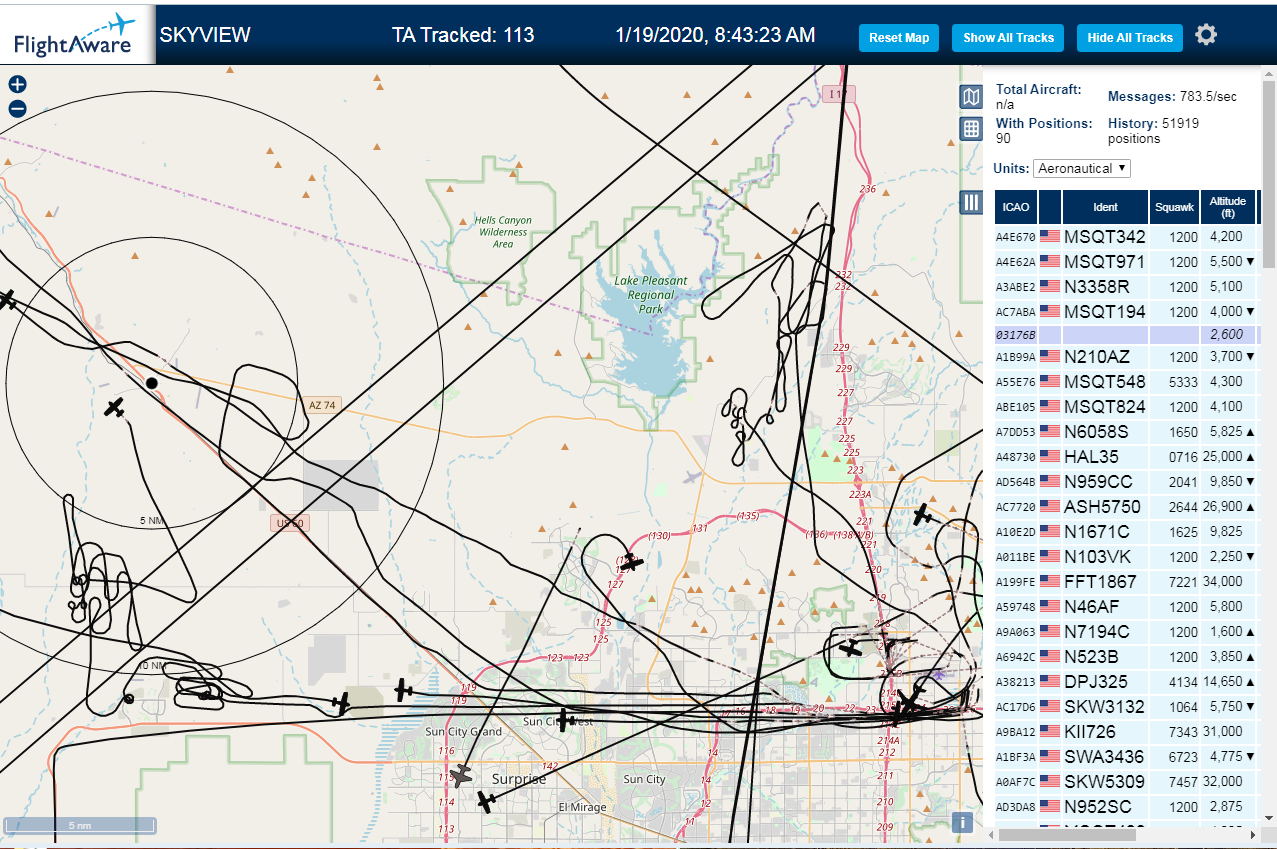
Task: Select the aircraft icon over Surprise
Action: (461, 775)
